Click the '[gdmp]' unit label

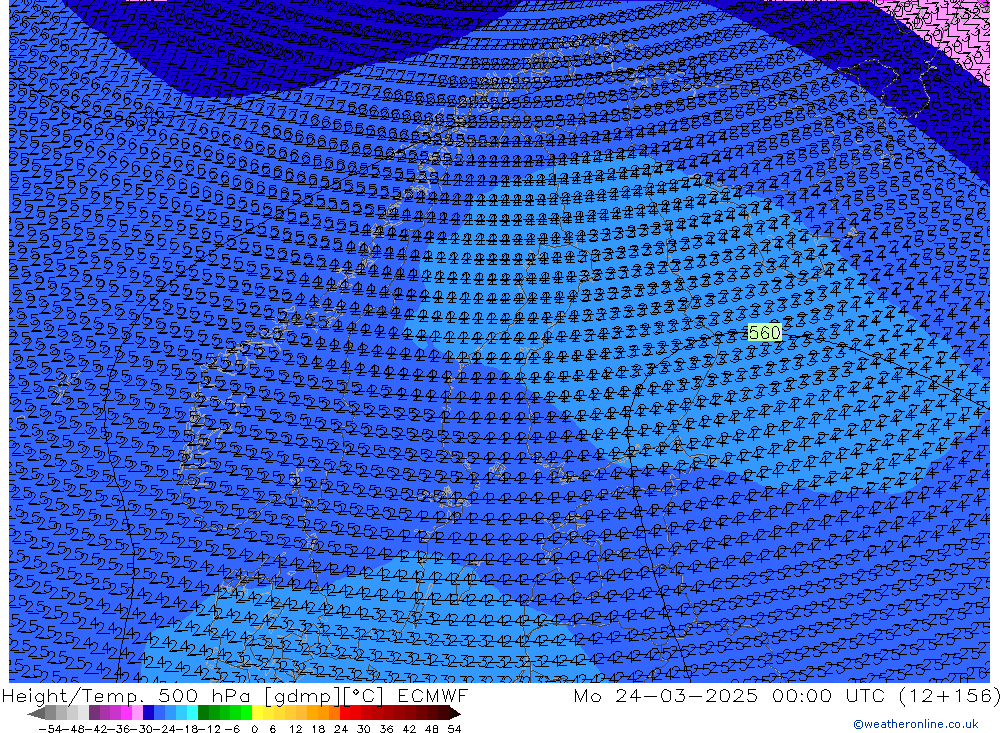click(302, 697)
